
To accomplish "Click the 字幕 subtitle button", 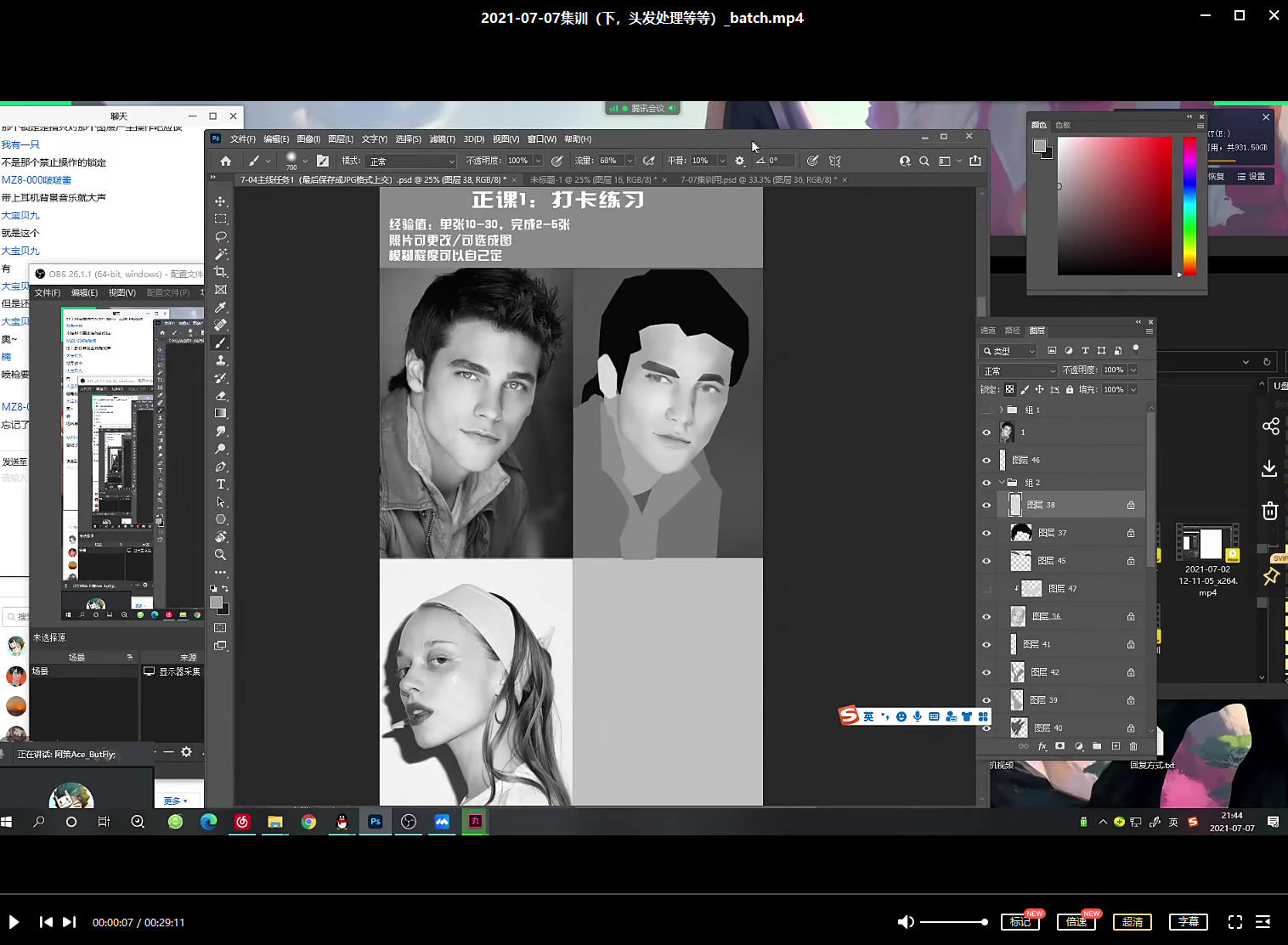I will [1189, 922].
